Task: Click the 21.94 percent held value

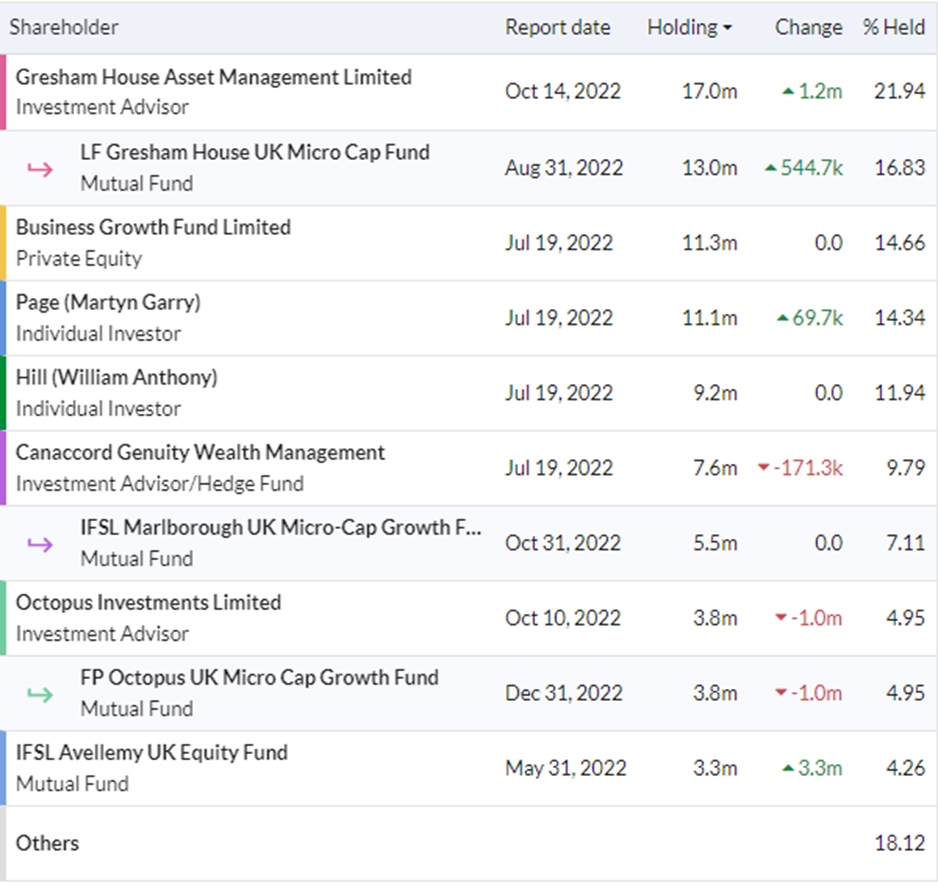Action: click(x=900, y=92)
